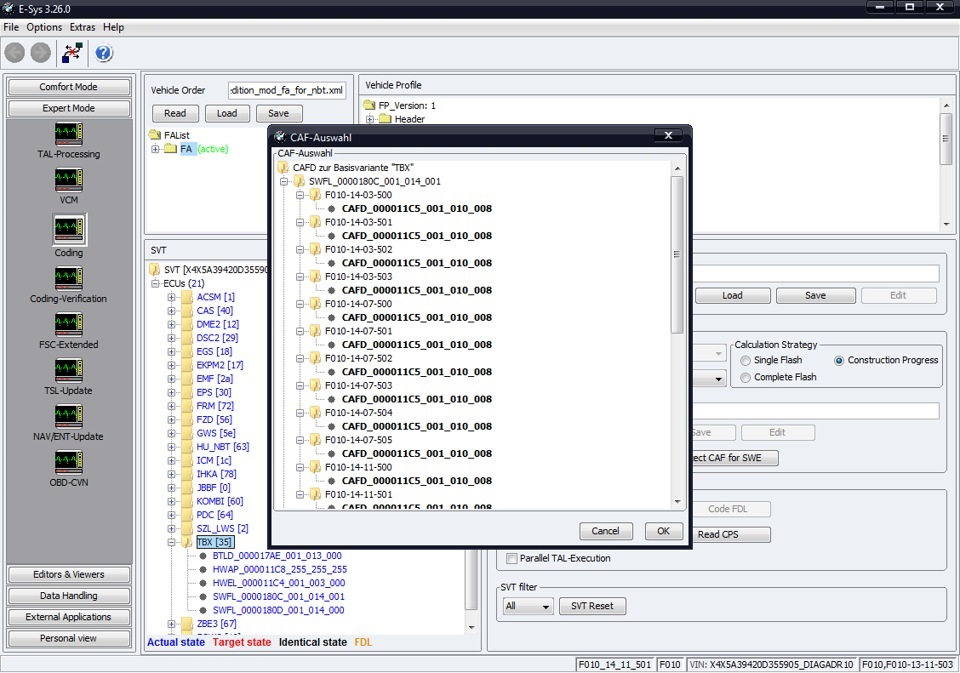
Task: Select the Single Flash radio button
Action: 745,361
